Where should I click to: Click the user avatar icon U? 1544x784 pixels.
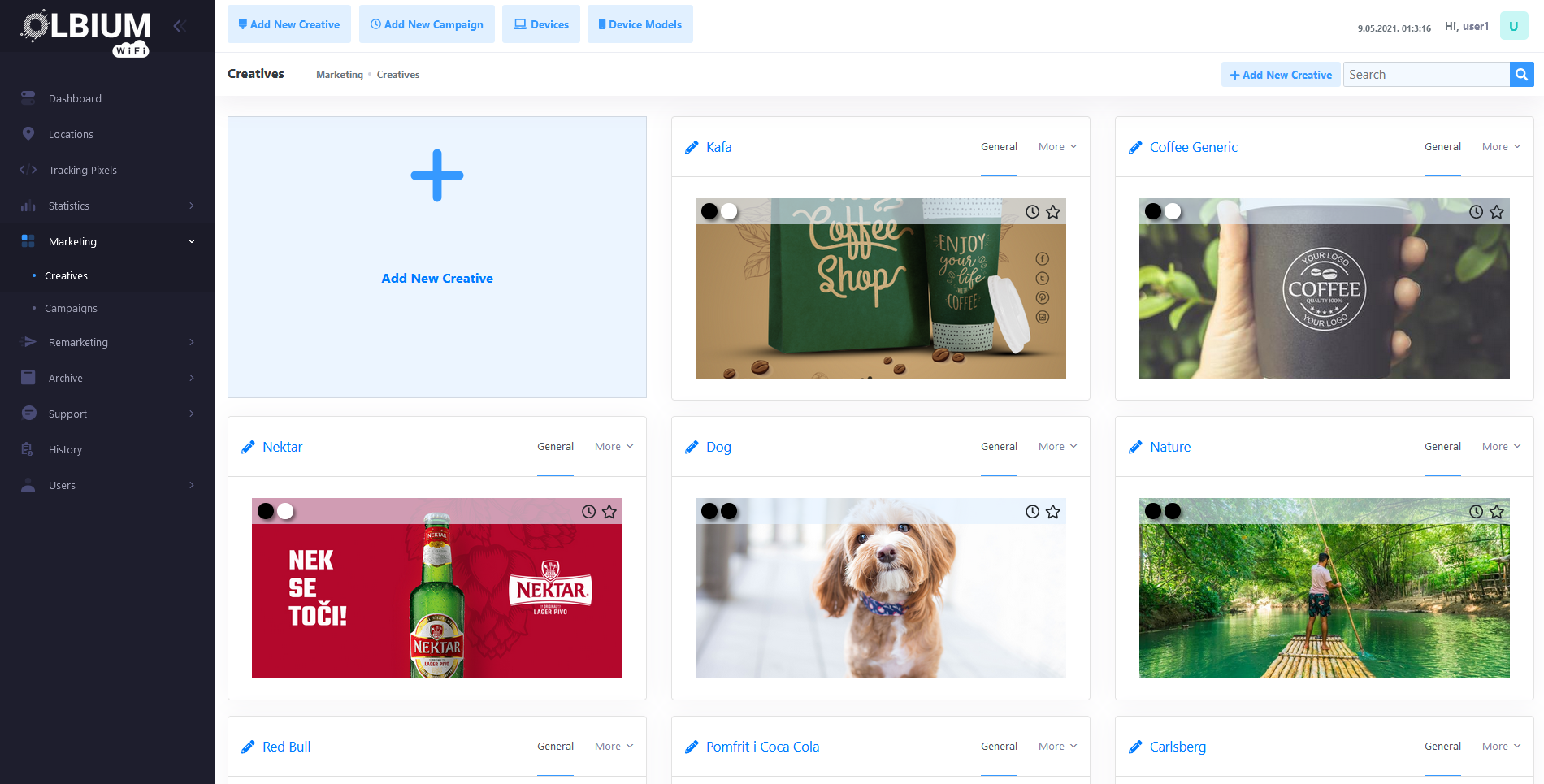(x=1513, y=26)
